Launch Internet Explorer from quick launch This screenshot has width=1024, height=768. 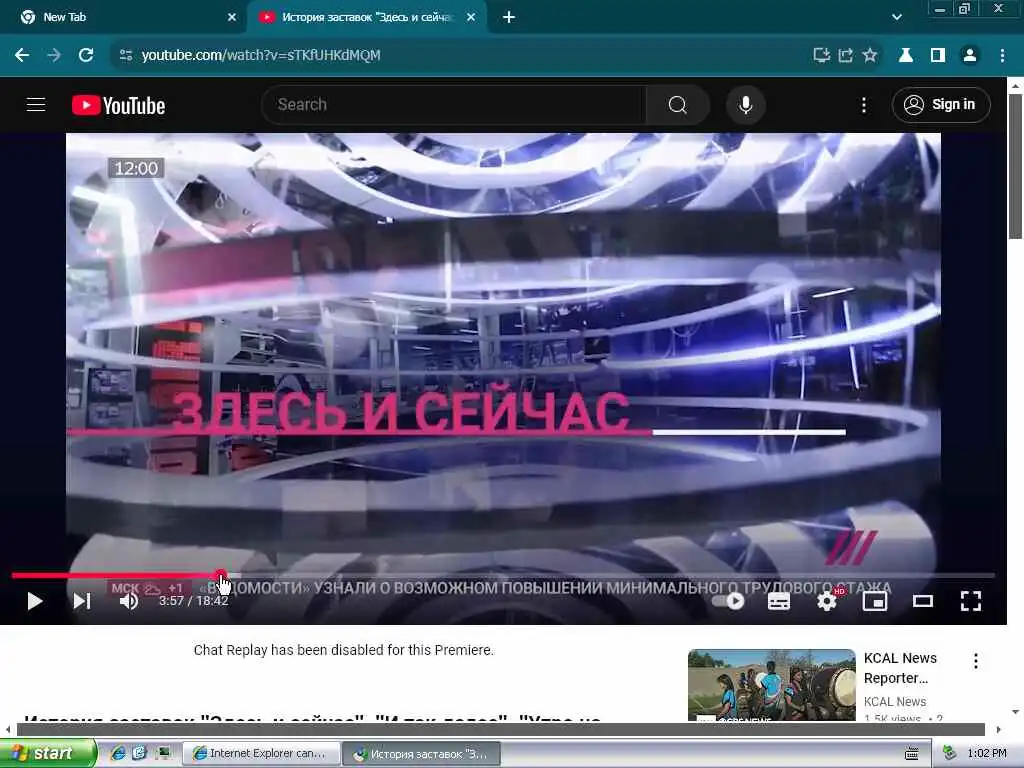(118, 753)
